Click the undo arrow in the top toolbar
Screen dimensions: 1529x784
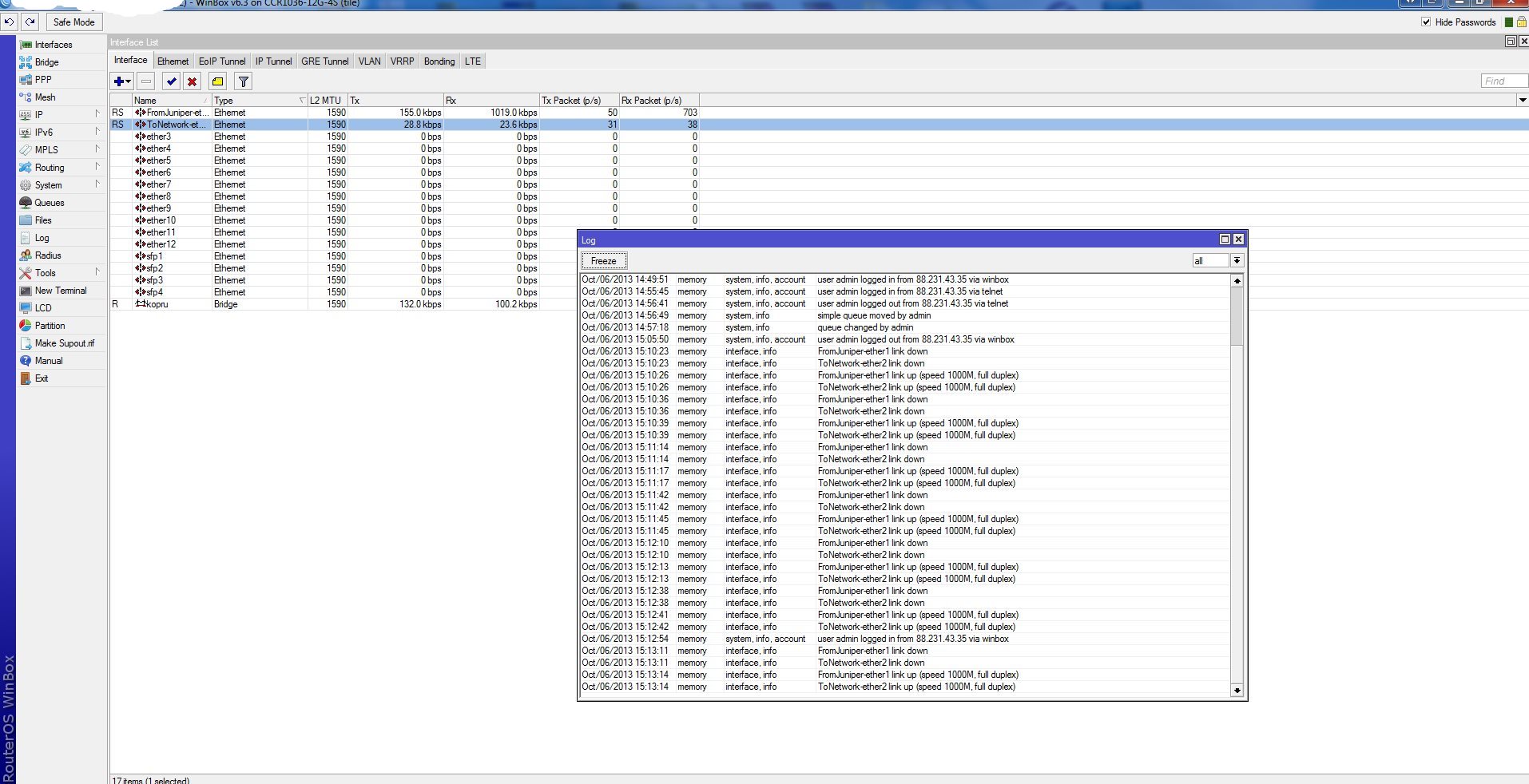coord(8,22)
